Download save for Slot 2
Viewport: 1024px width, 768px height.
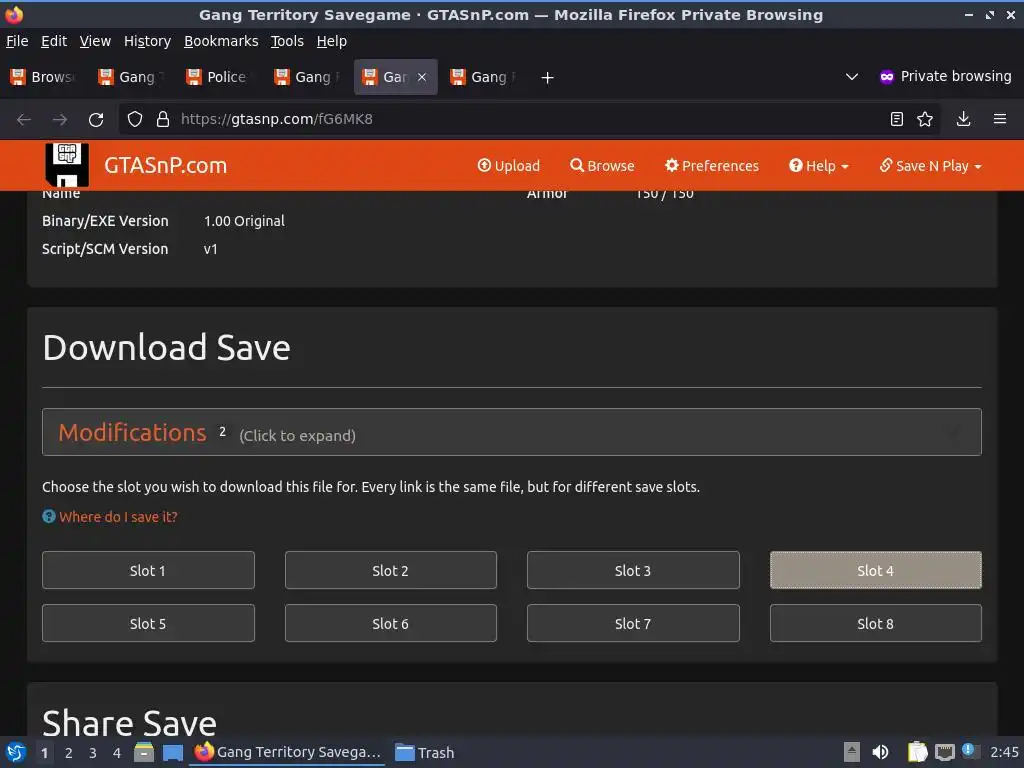391,570
